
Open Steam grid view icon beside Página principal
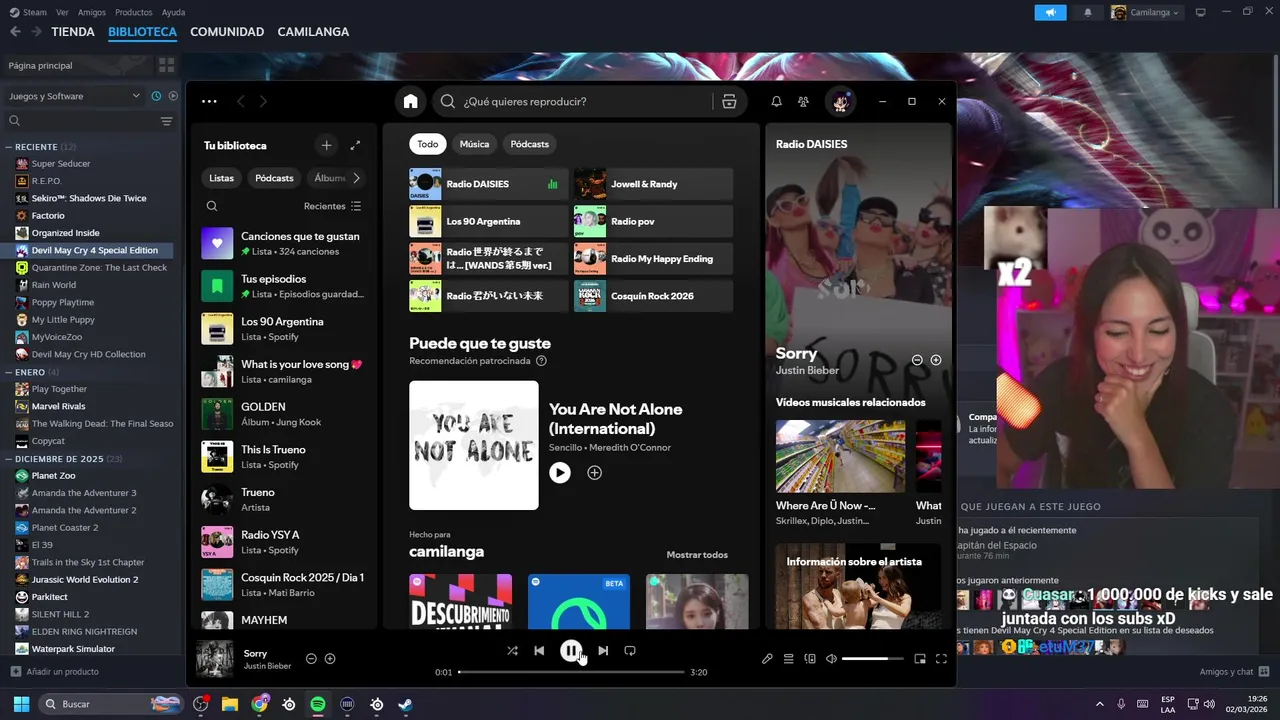[x=166, y=65]
